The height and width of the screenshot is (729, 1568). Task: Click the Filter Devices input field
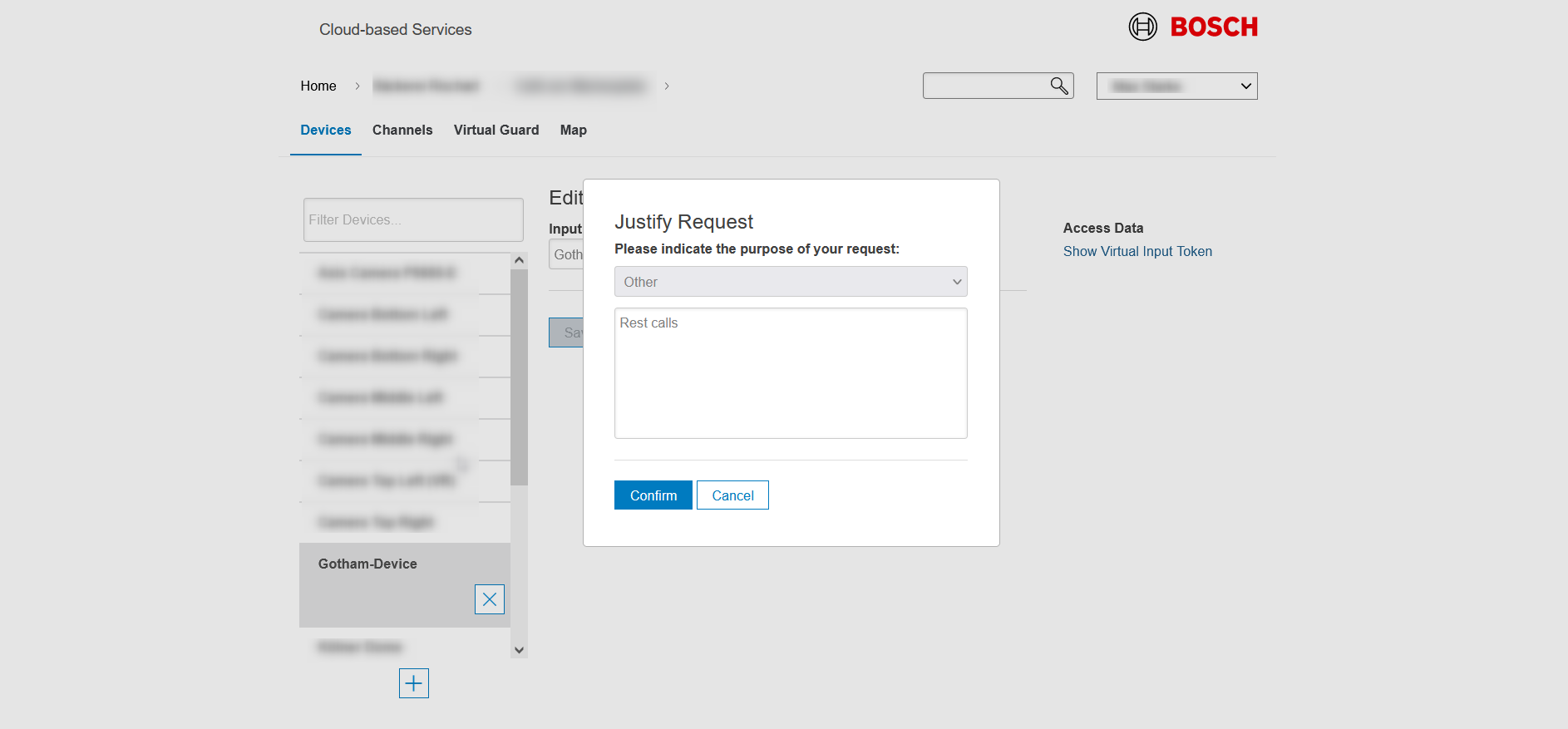tap(412, 220)
